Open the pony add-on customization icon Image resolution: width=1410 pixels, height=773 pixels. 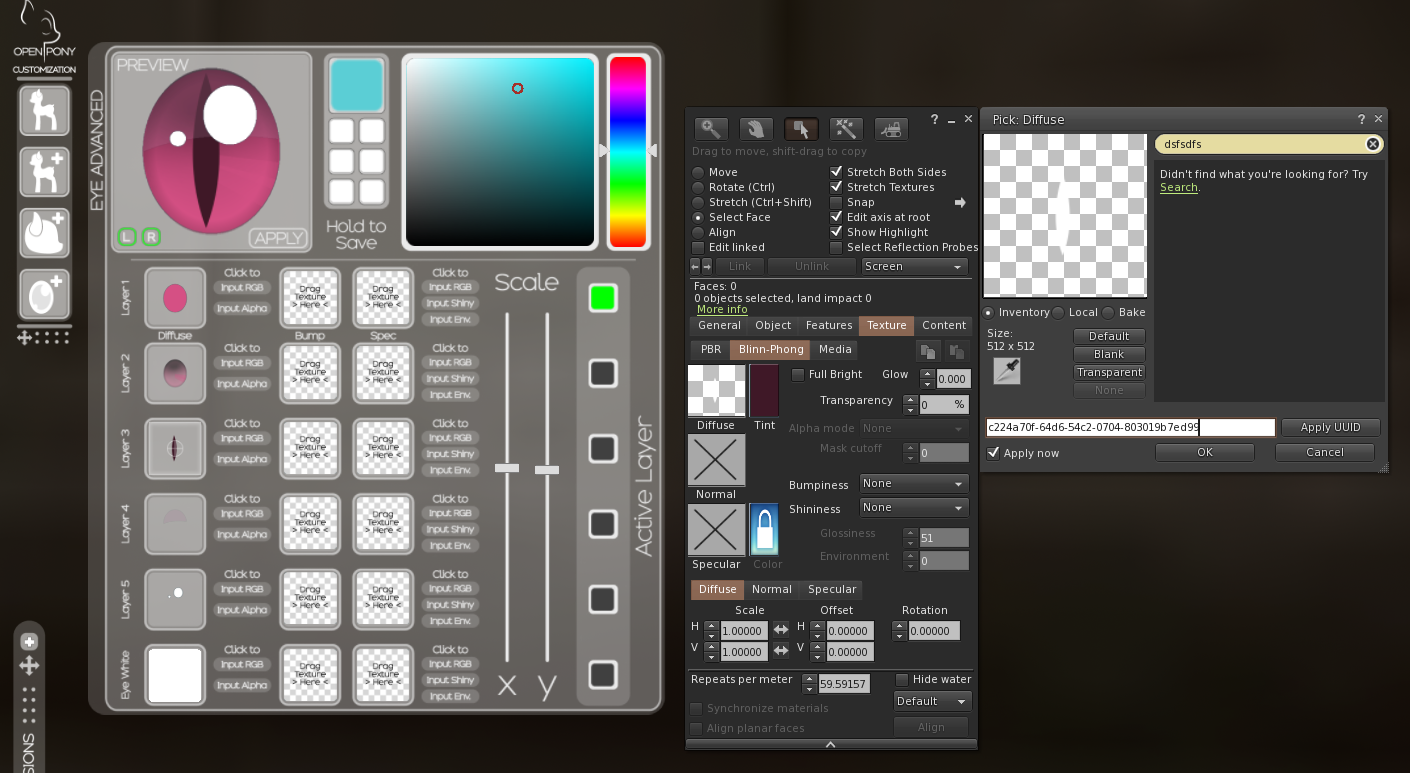coord(45,172)
